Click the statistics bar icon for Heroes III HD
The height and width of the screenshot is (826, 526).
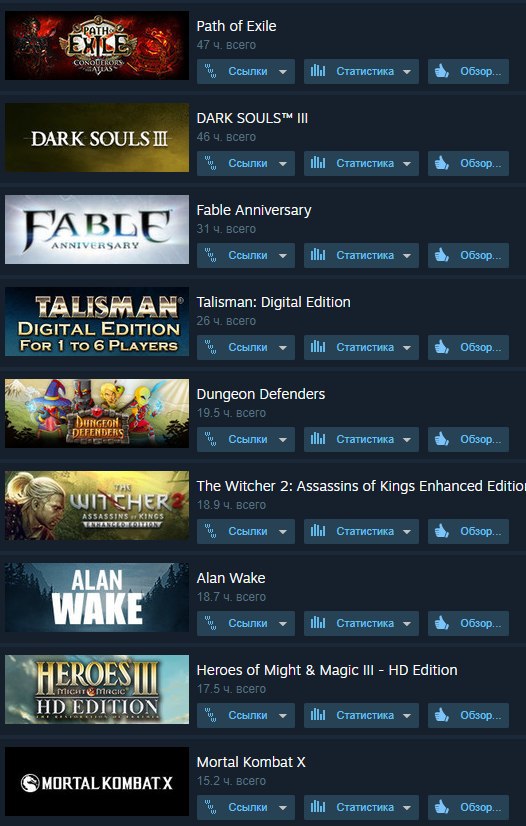tap(317, 715)
